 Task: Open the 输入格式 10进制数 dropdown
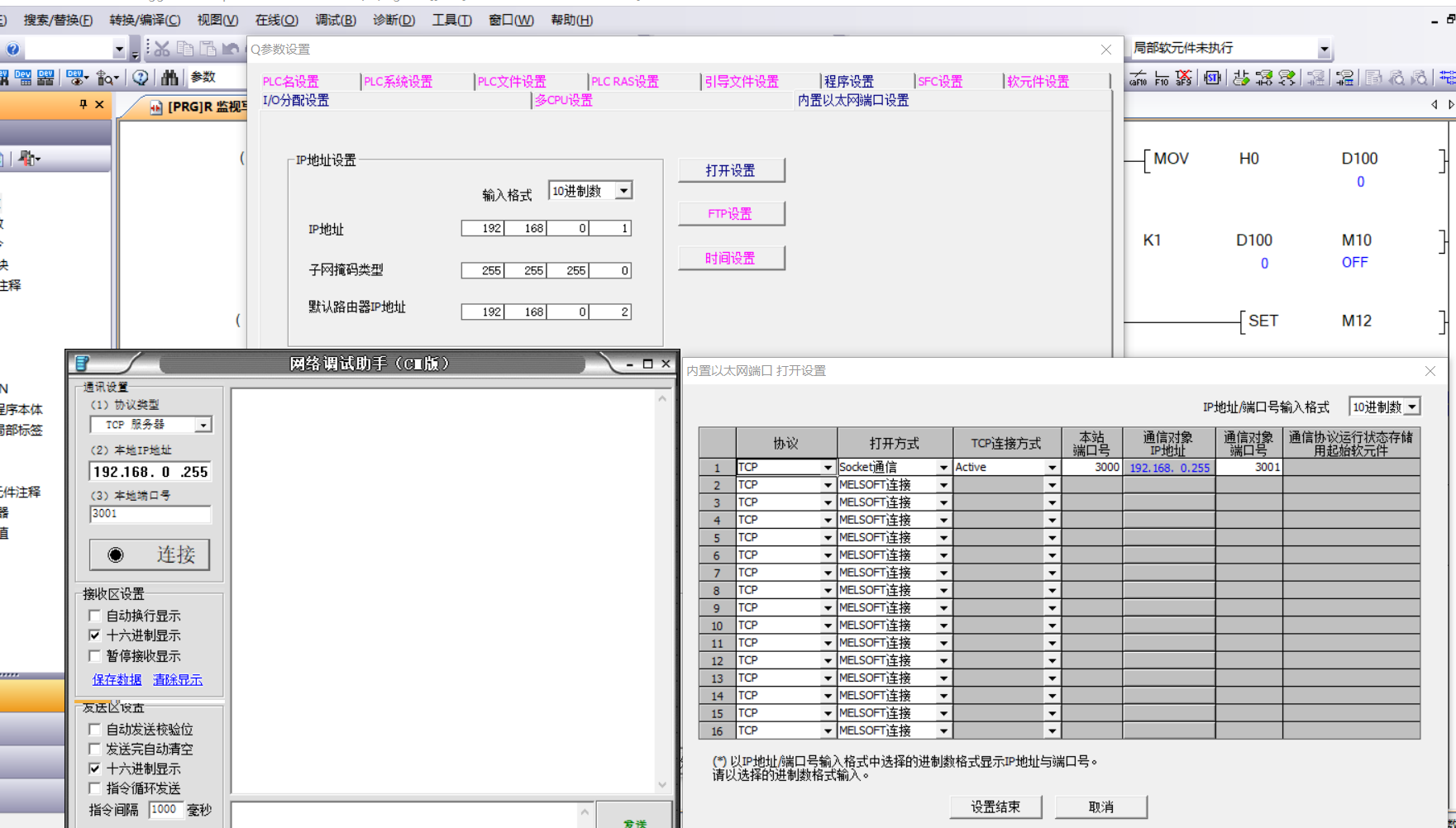click(623, 191)
